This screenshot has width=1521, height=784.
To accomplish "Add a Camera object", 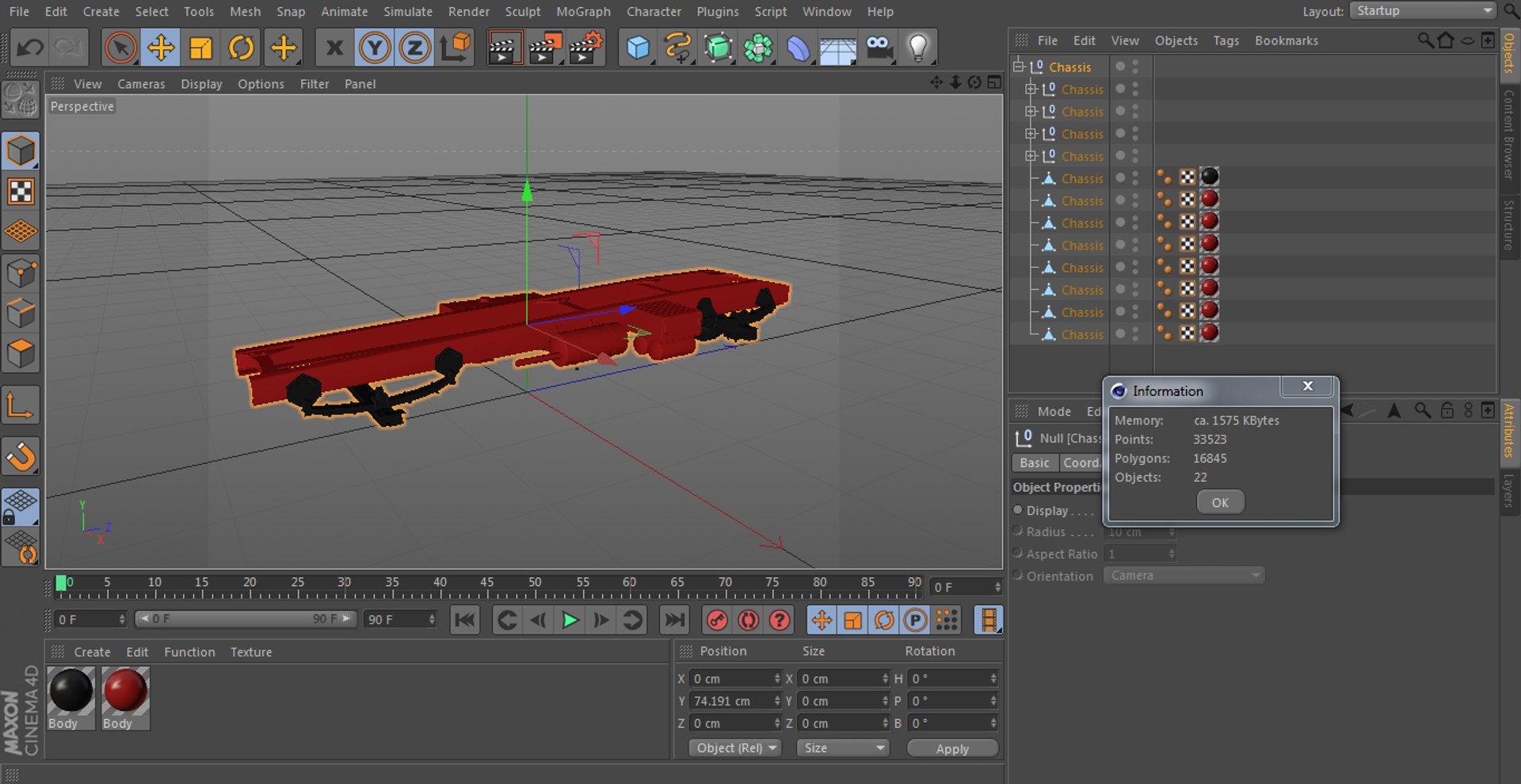I will click(879, 48).
